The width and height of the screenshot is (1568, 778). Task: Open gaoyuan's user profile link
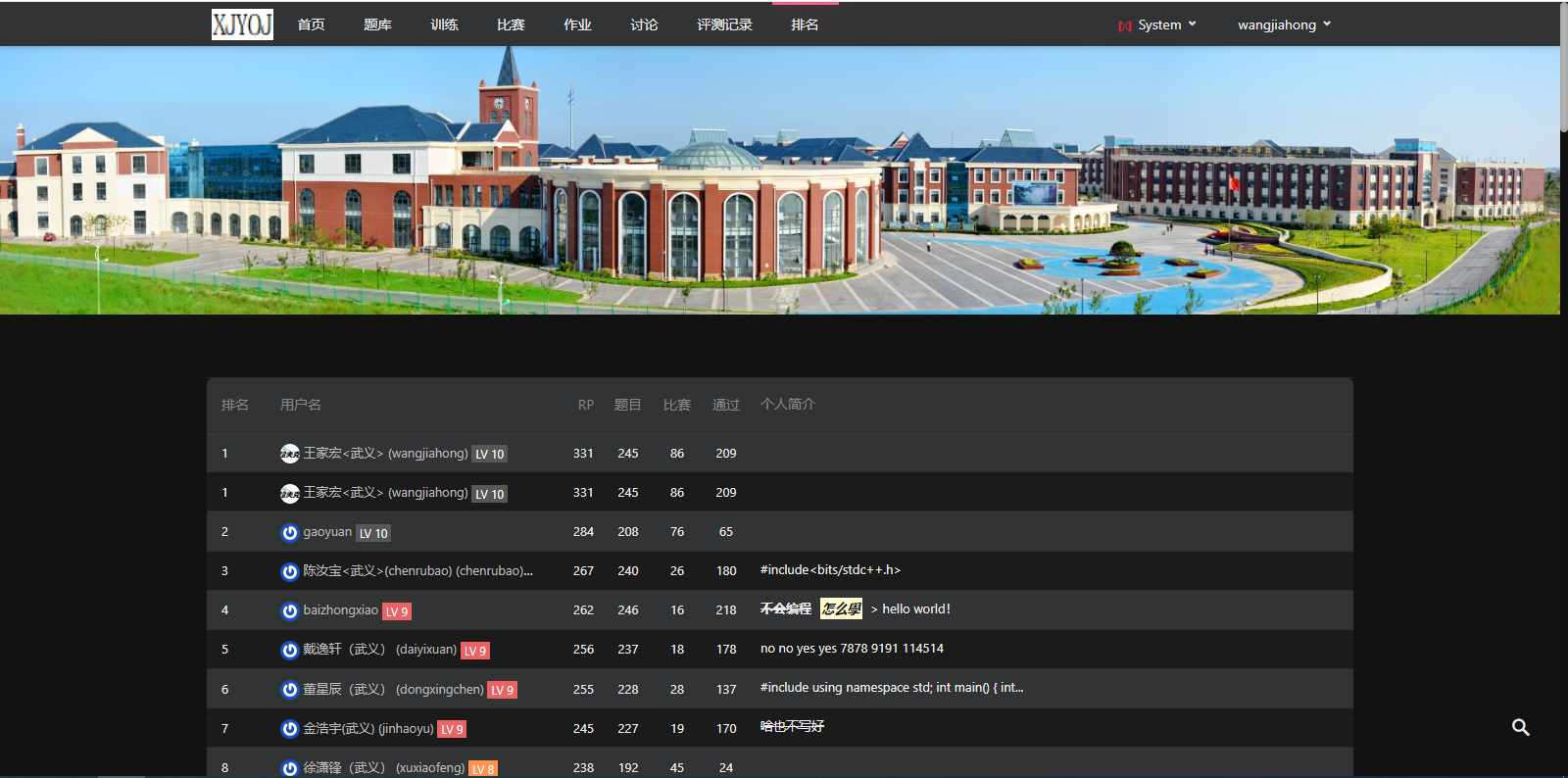point(327,532)
